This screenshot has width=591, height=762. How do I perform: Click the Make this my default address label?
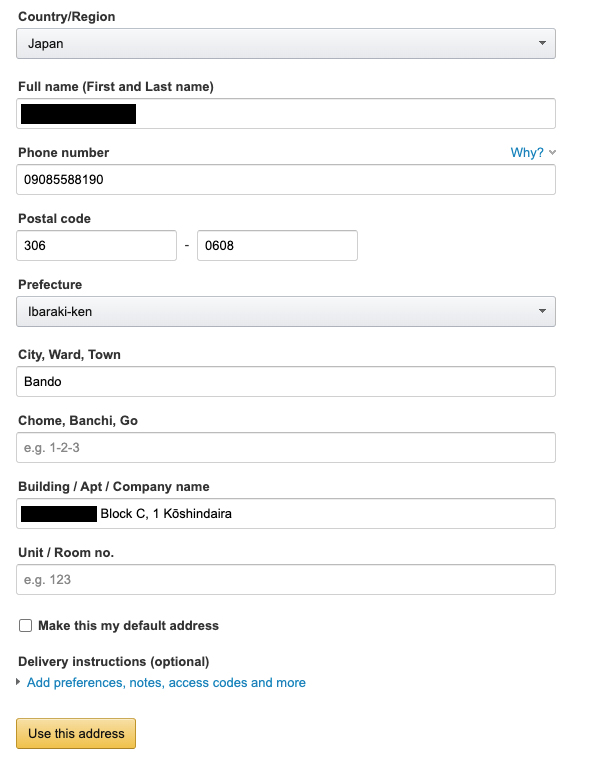tap(128, 625)
